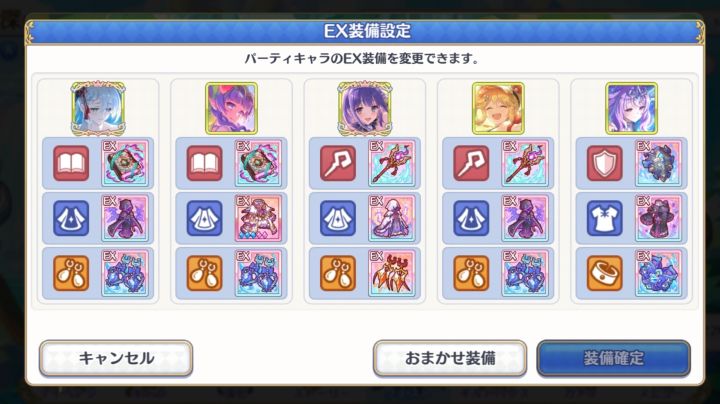This screenshot has width=720, height=404.
Task: Select the blonde smiling fourth character portrait
Action: coord(498,109)
